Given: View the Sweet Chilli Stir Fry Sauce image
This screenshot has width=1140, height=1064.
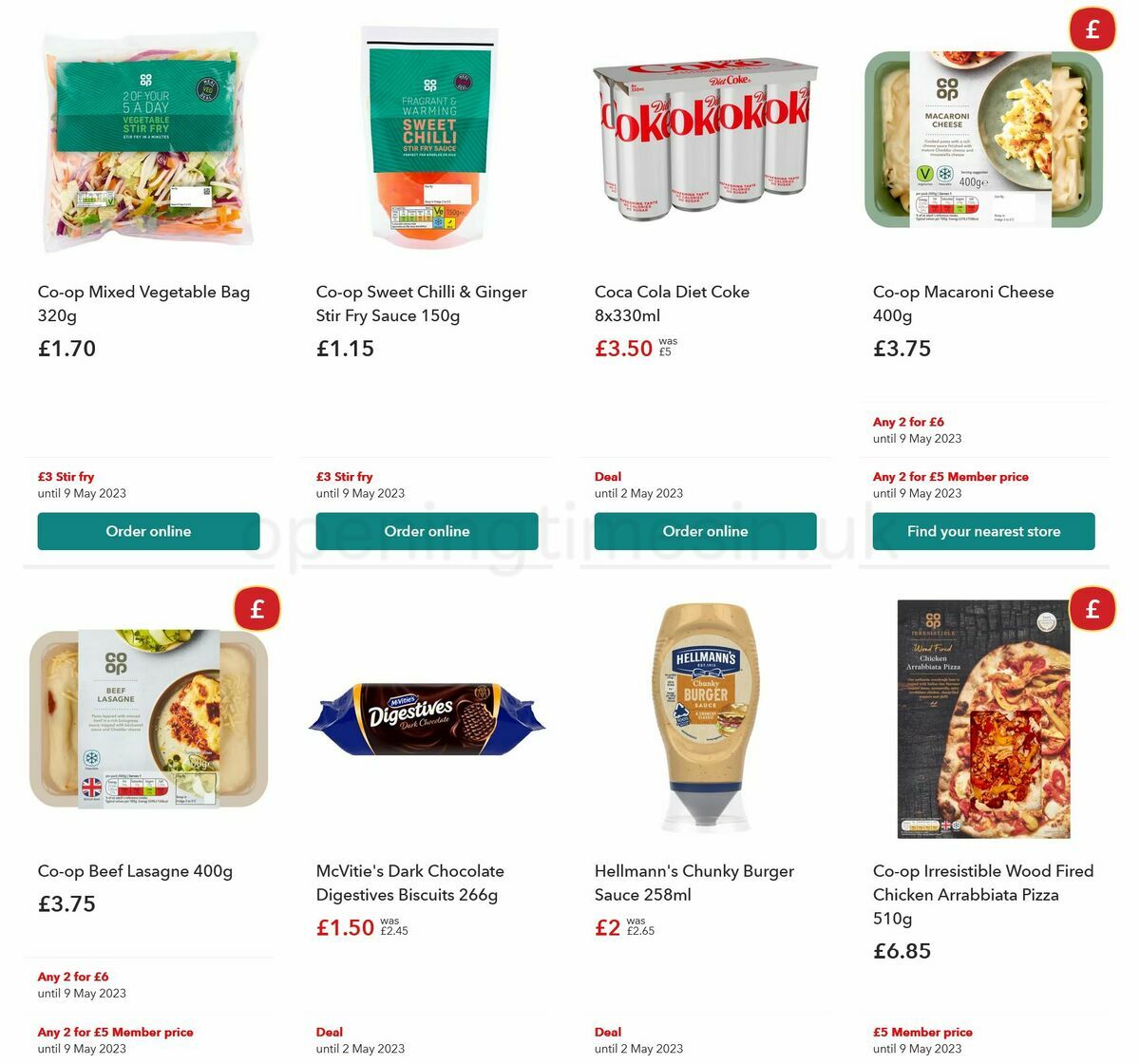Looking at the screenshot, I should [427, 138].
